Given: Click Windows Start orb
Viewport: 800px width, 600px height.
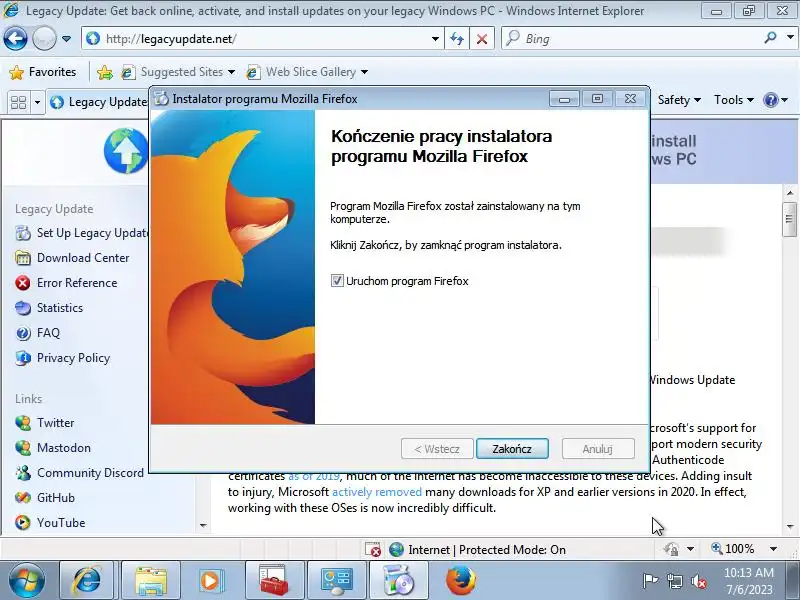Looking at the screenshot, I should pyautogui.click(x=26, y=581).
